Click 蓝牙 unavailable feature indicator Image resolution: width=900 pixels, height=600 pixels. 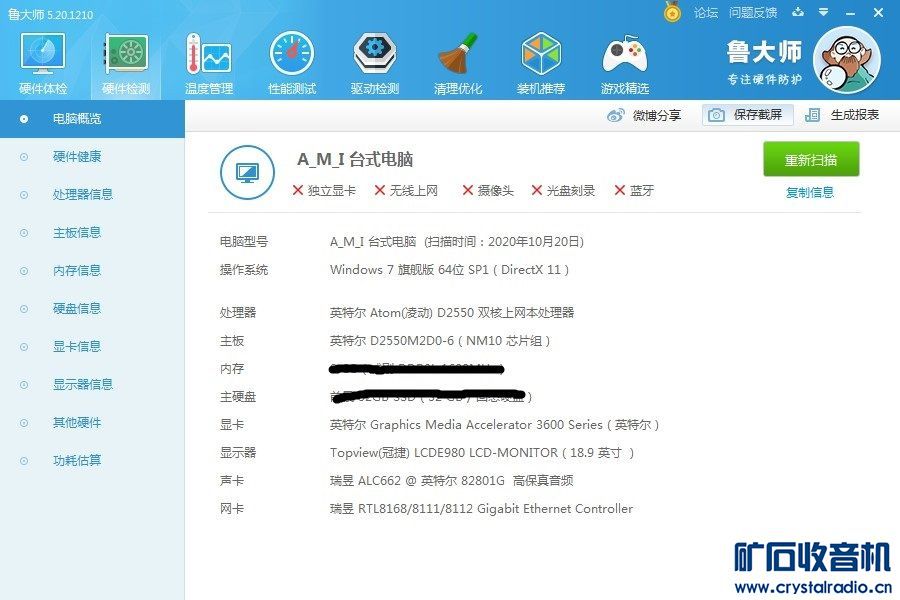click(634, 191)
